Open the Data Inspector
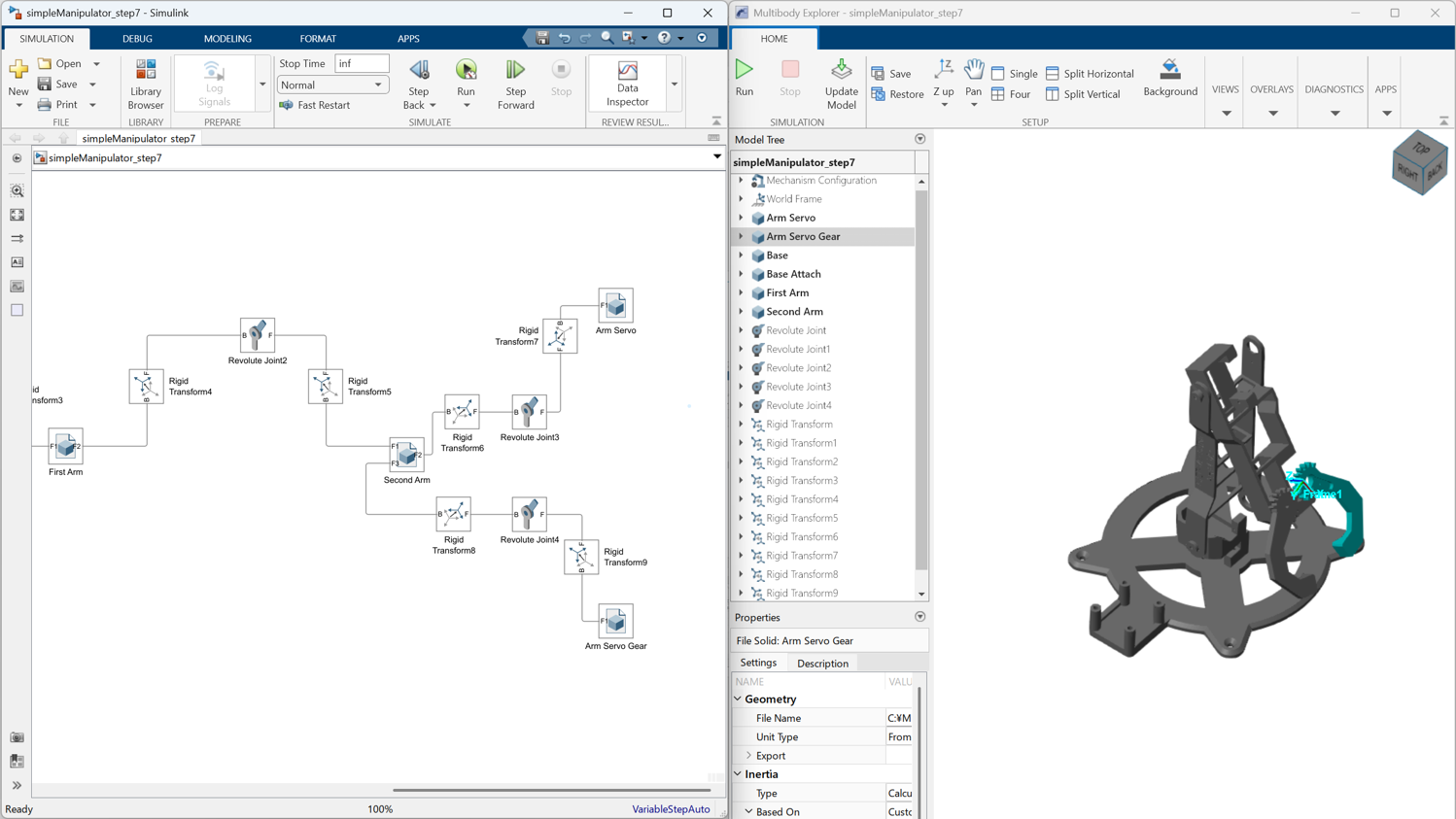 pyautogui.click(x=627, y=83)
